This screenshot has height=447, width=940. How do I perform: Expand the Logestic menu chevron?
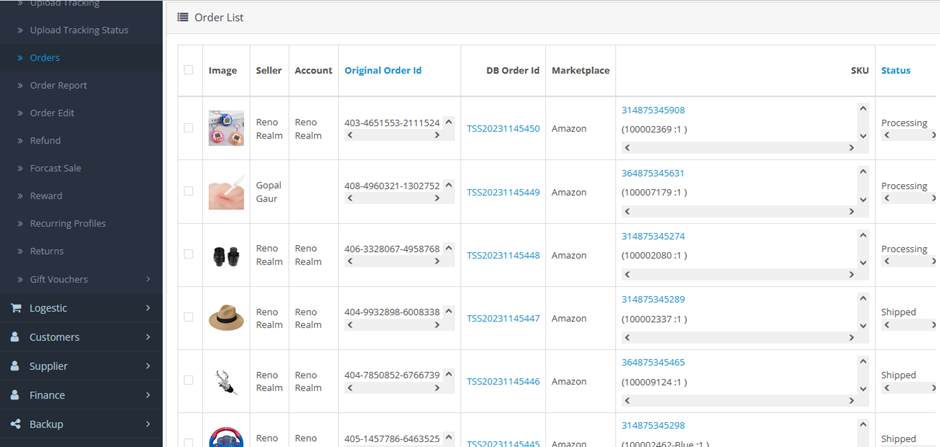pyautogui.click(x=147, y=308)
